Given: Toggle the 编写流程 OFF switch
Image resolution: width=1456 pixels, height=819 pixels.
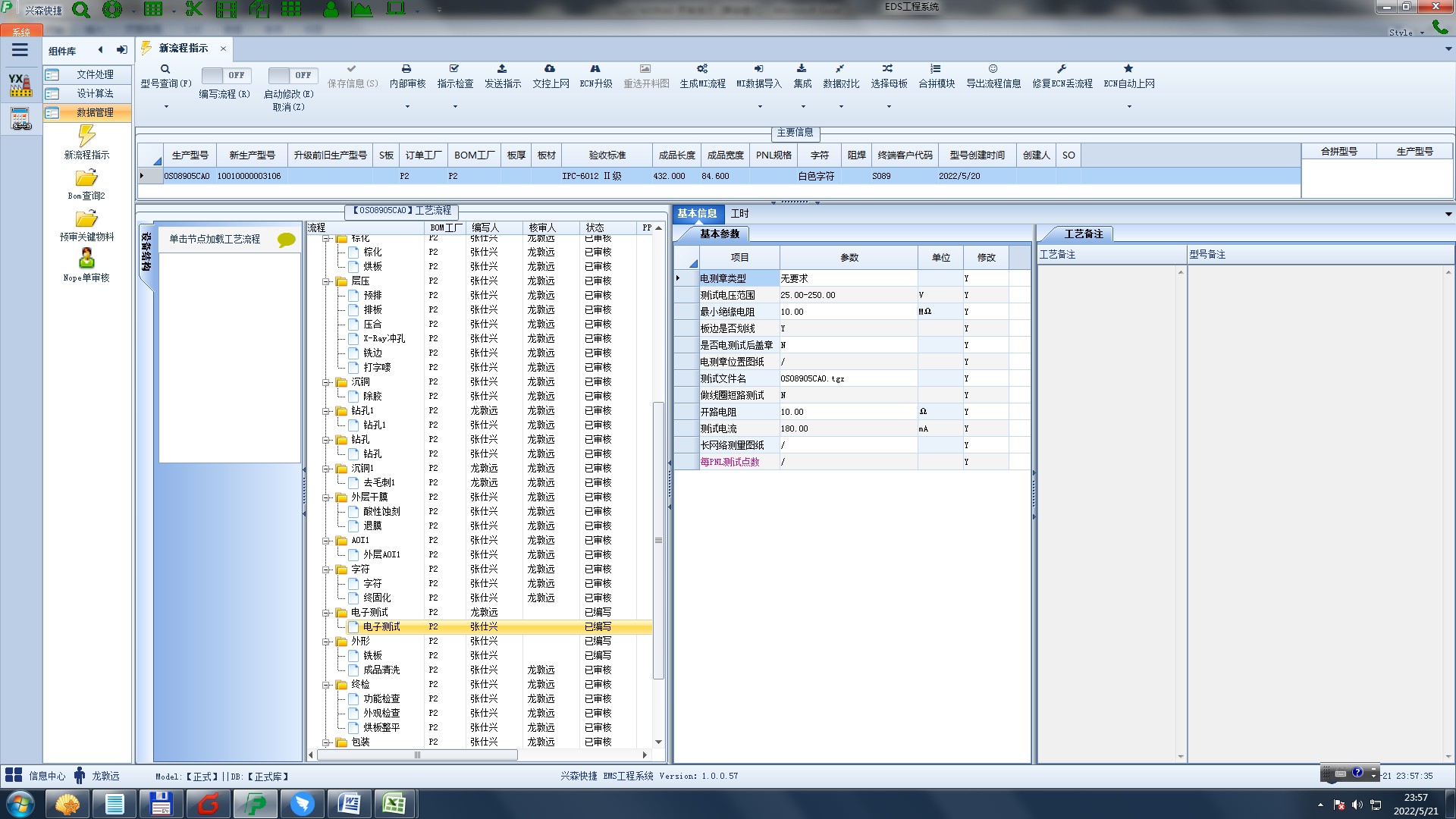Looking at the screenshot, I should click(225, 75).
